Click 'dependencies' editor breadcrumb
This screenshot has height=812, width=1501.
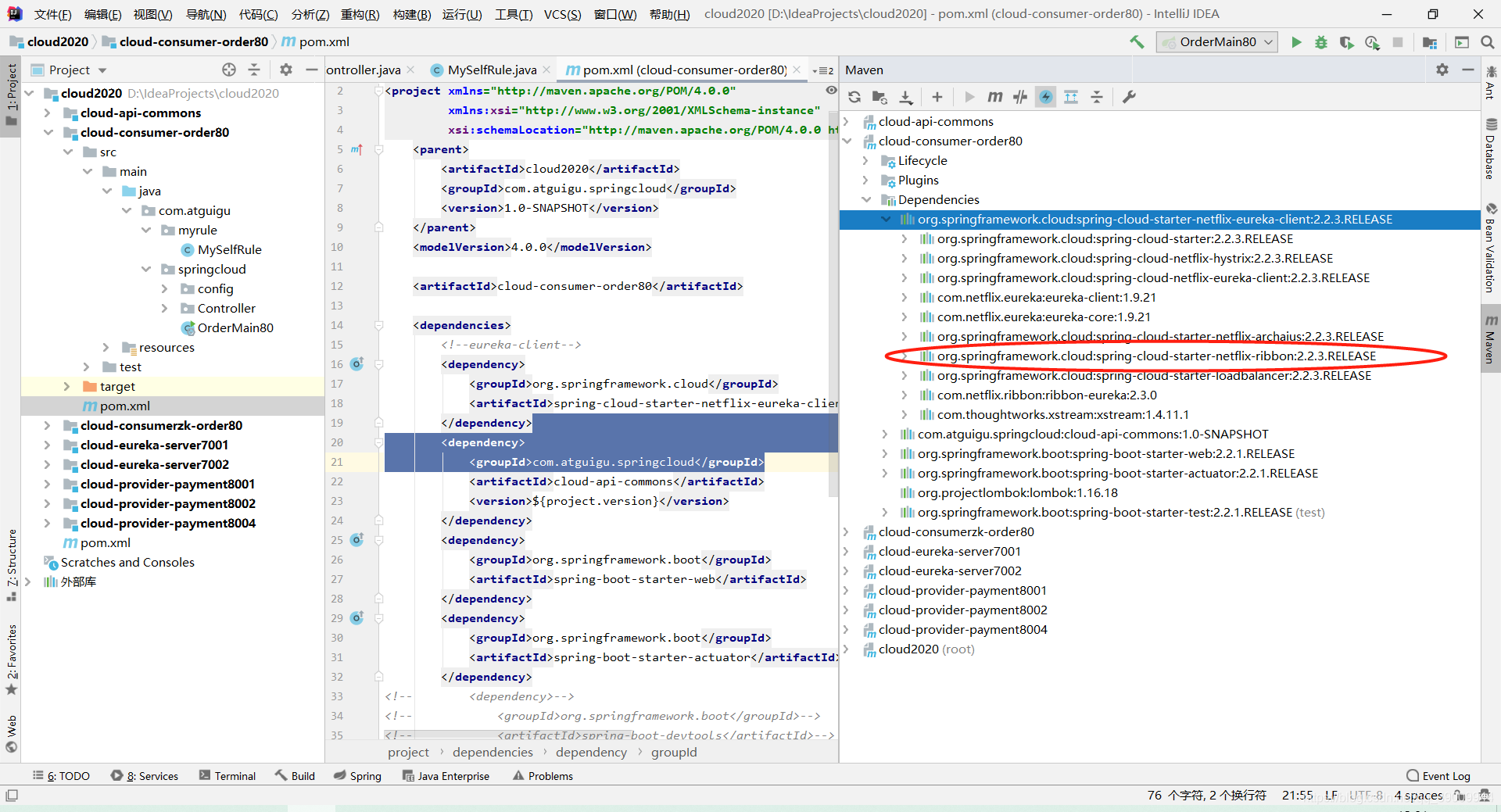pyautogui.click(x=493, y=752)
